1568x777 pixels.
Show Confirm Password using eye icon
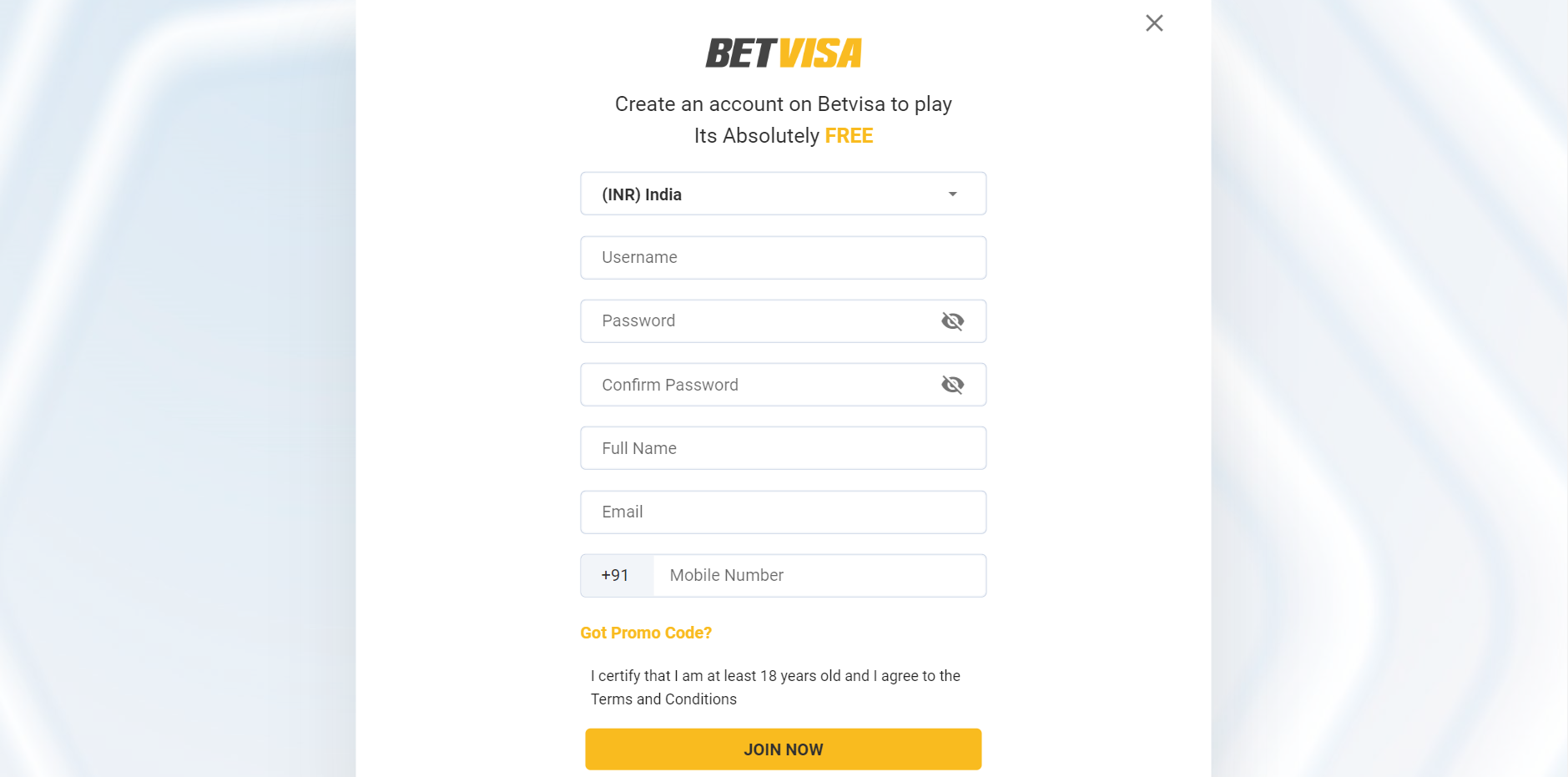click(x=952, y=385)
